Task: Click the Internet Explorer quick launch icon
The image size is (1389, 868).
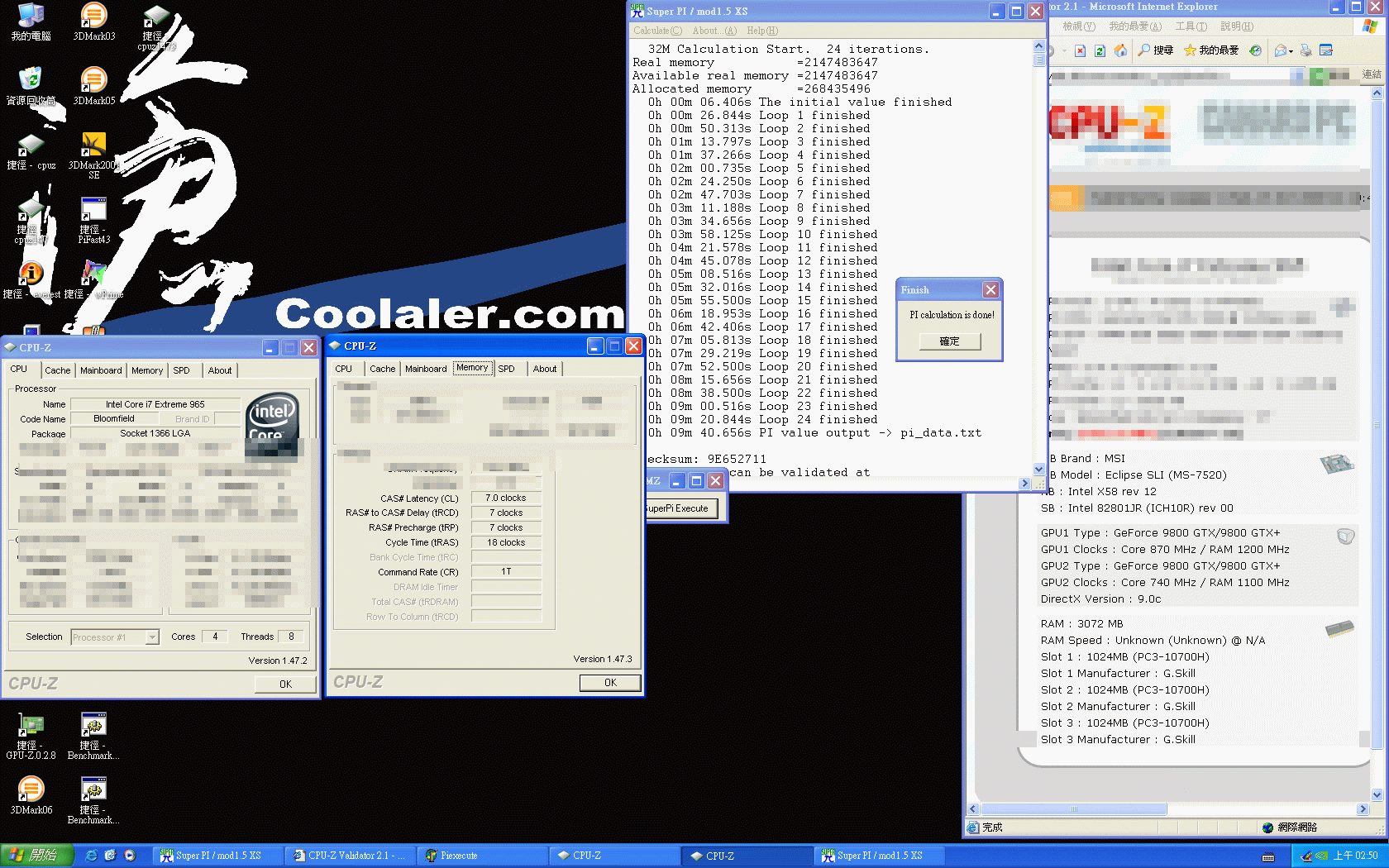Action: 92,856
